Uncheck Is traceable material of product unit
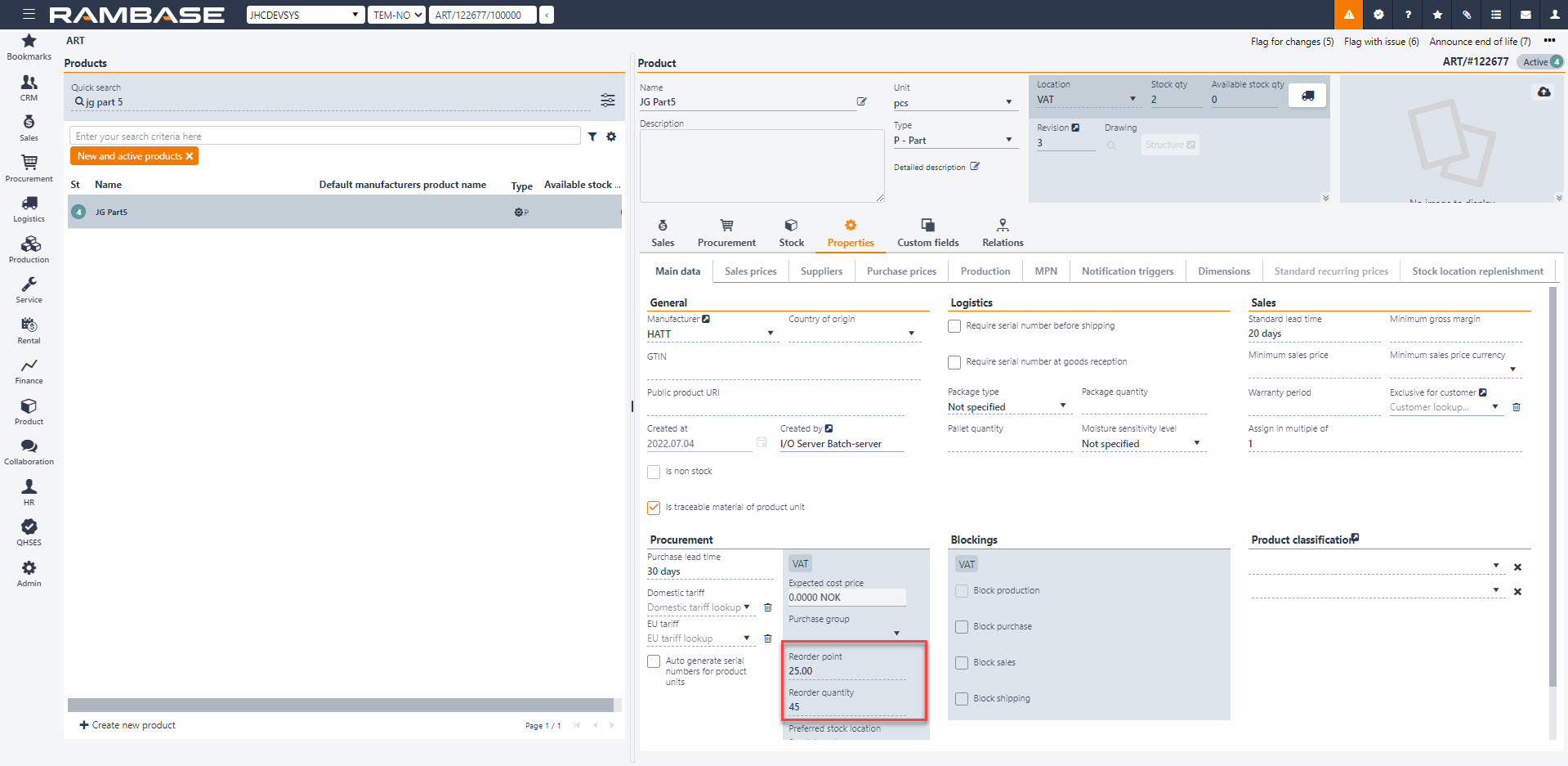The height and width of the screenshot is (766, 1568). 654,508
